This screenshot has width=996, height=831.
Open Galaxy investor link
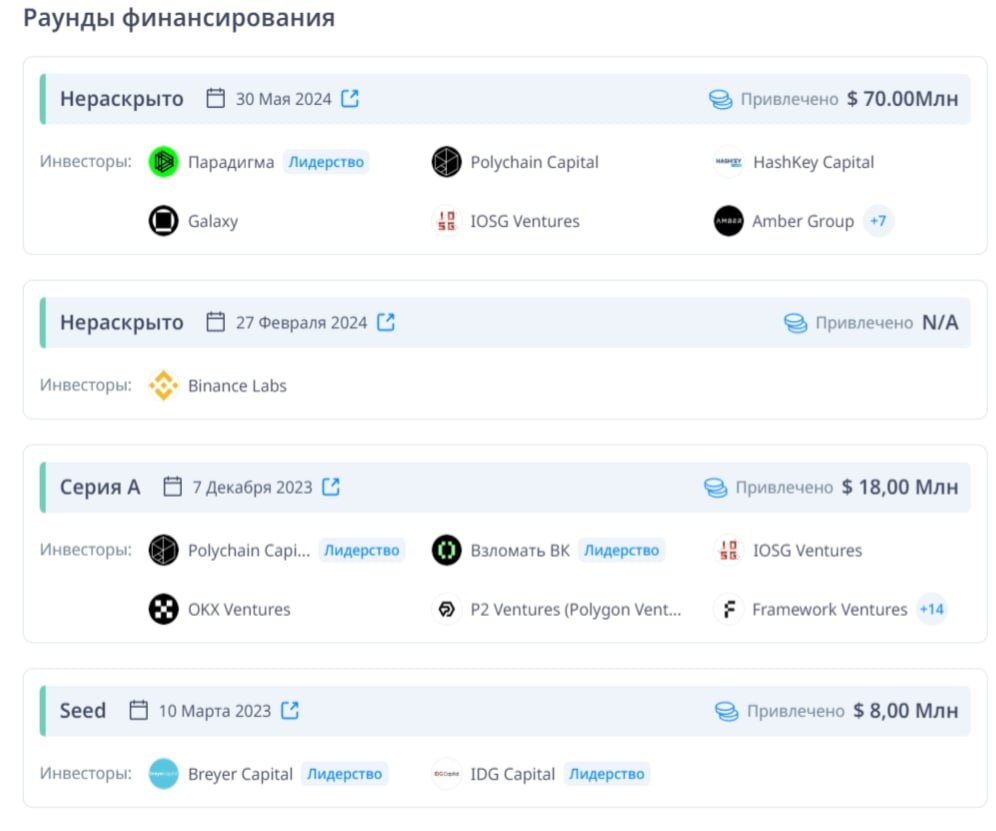click(213, 222)
